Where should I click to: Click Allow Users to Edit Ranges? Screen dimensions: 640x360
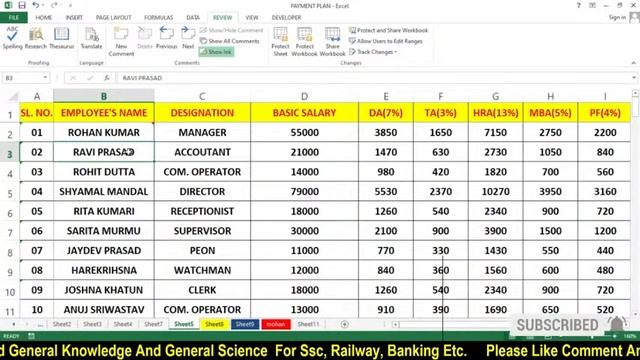click(x=386, y=41)
